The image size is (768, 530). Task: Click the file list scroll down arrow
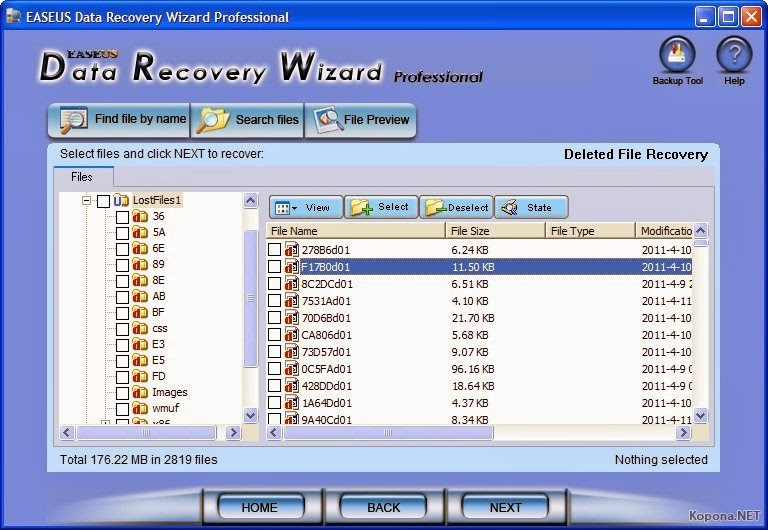[x=701, y=415]
